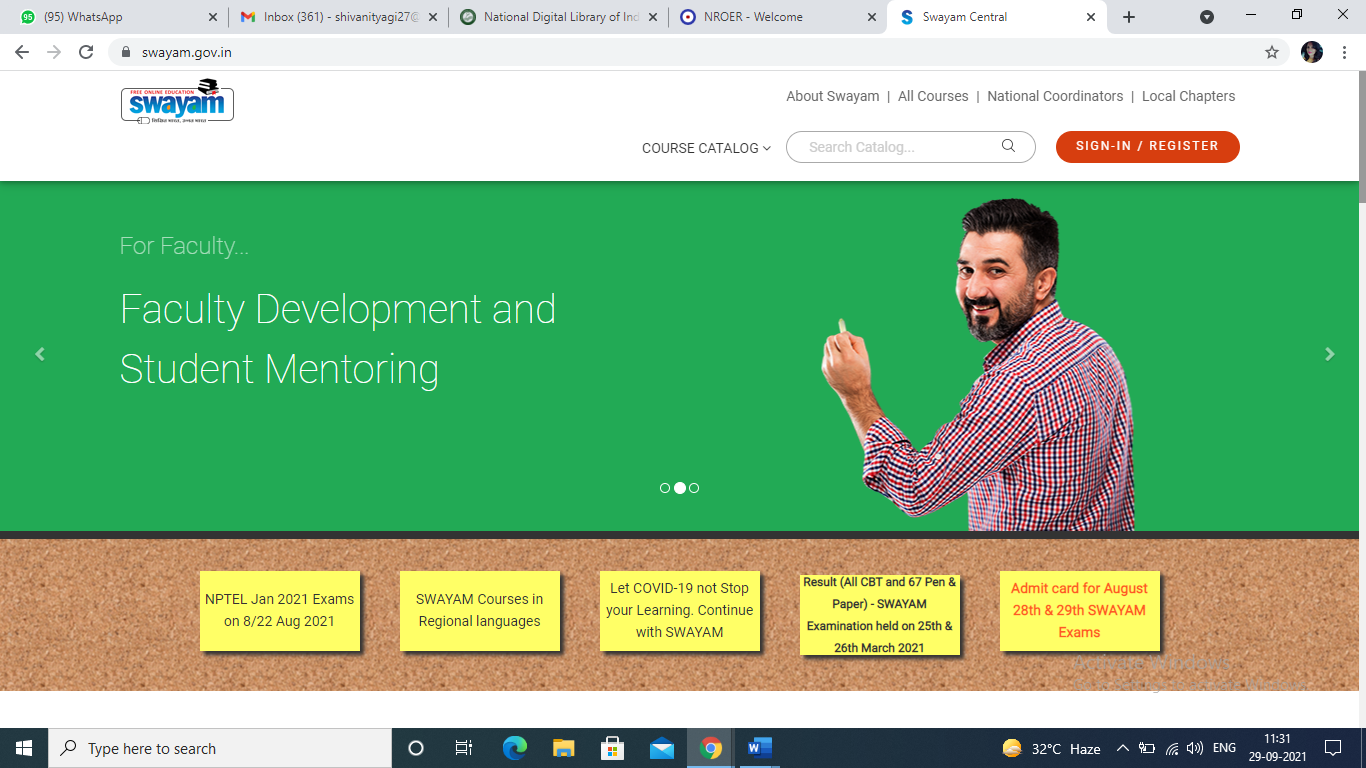Click the search magnifier icon in Search Catalog
This screenshot has width=1366, height=768.
pyautogui.click(x=1008, y=146)
